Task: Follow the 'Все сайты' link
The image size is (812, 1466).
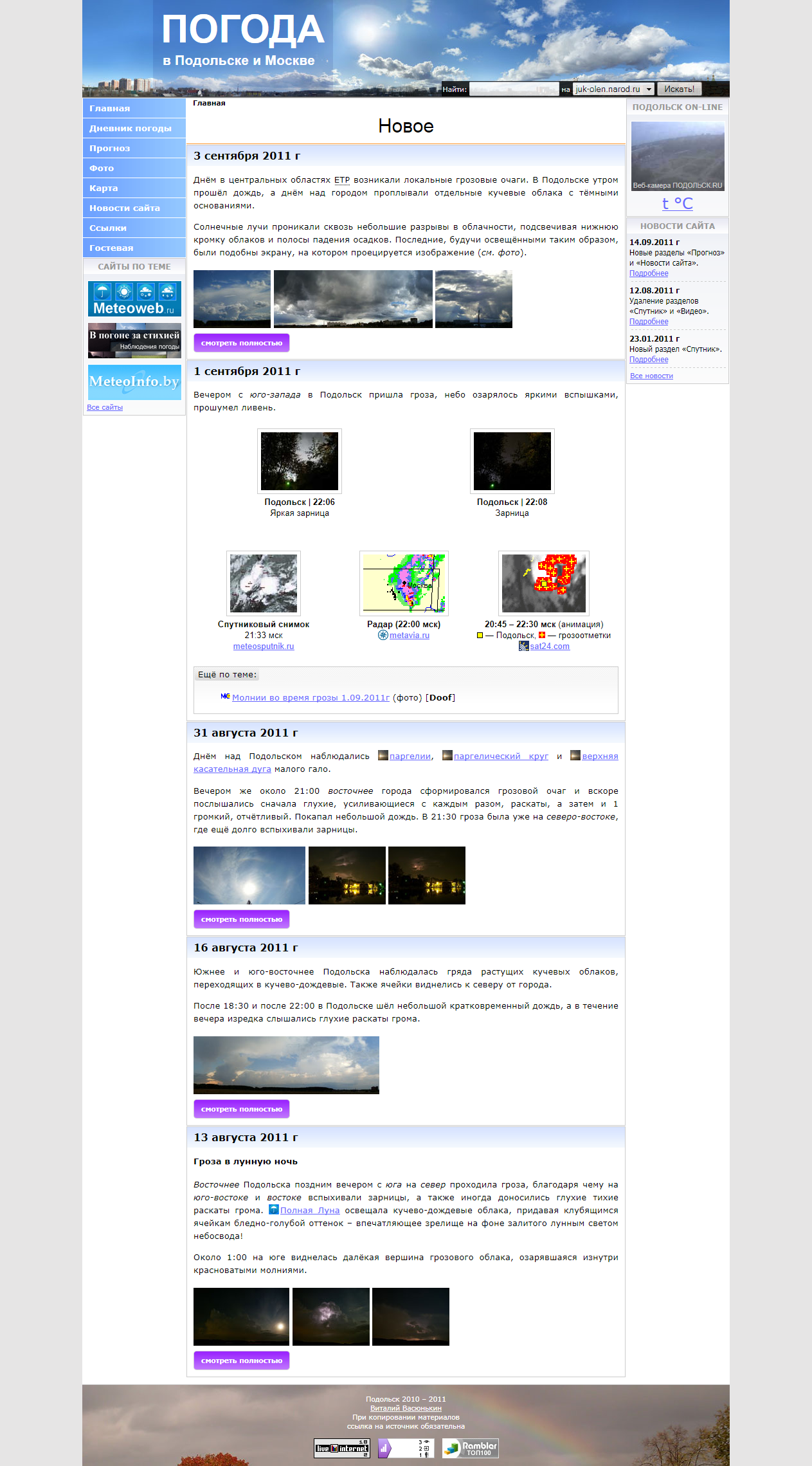Action: click(x=105, y=407)
